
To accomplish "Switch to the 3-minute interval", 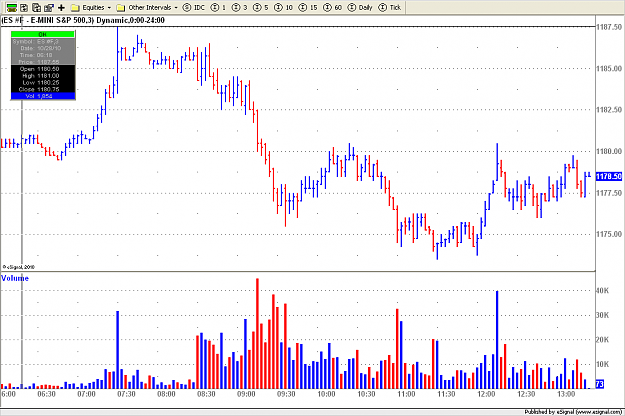I will click(240, 7).
